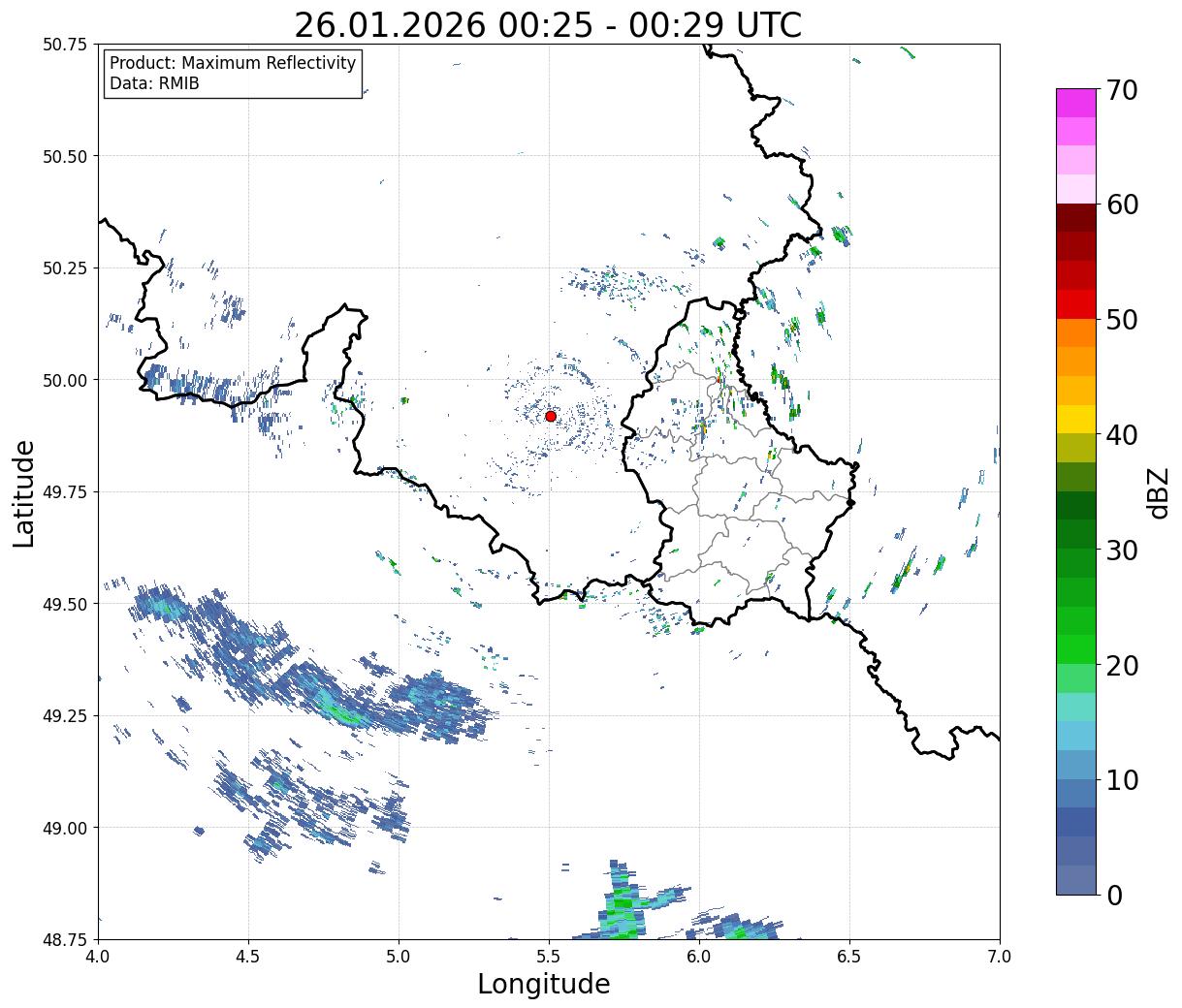Select the yellow swatch just above 40
Screen dimensions: 1182x1008
1075,419
